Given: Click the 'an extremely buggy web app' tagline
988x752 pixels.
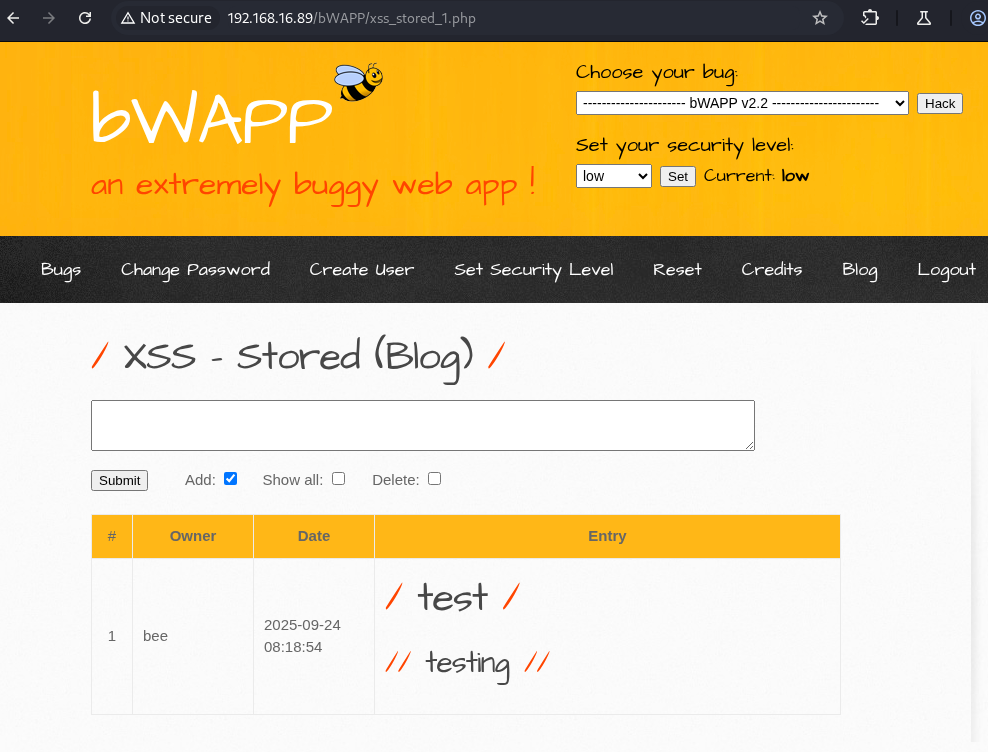Looking at the screenshot, I should (x=313, y=186).
